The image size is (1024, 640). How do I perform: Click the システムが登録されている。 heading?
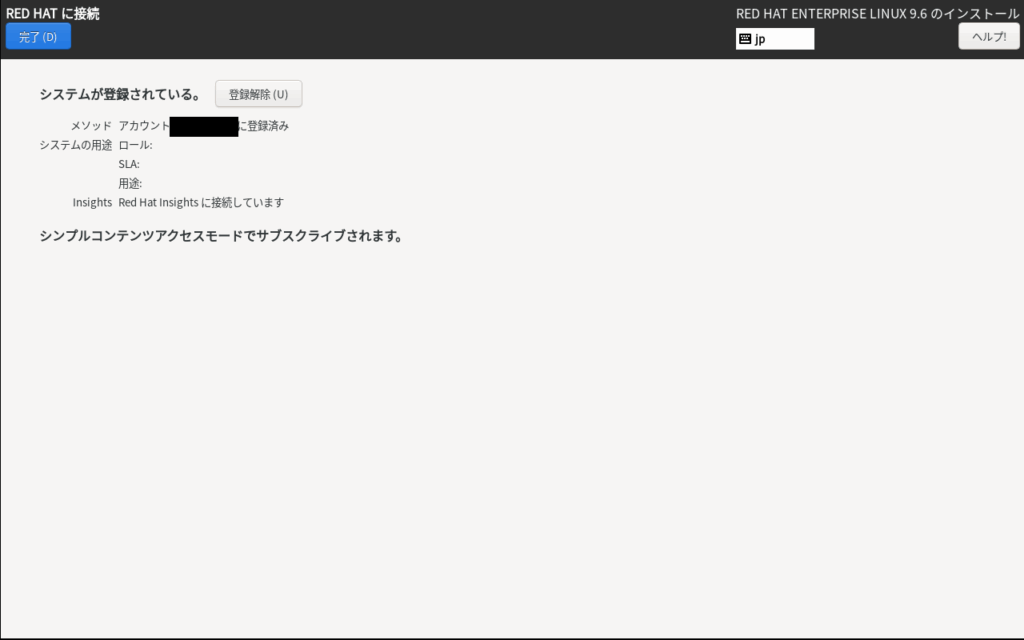[120, 95]
